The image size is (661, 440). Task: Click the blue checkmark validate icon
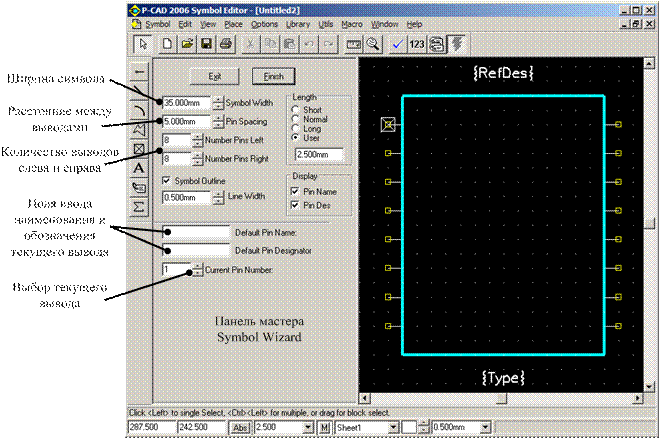tap(397, 44)
